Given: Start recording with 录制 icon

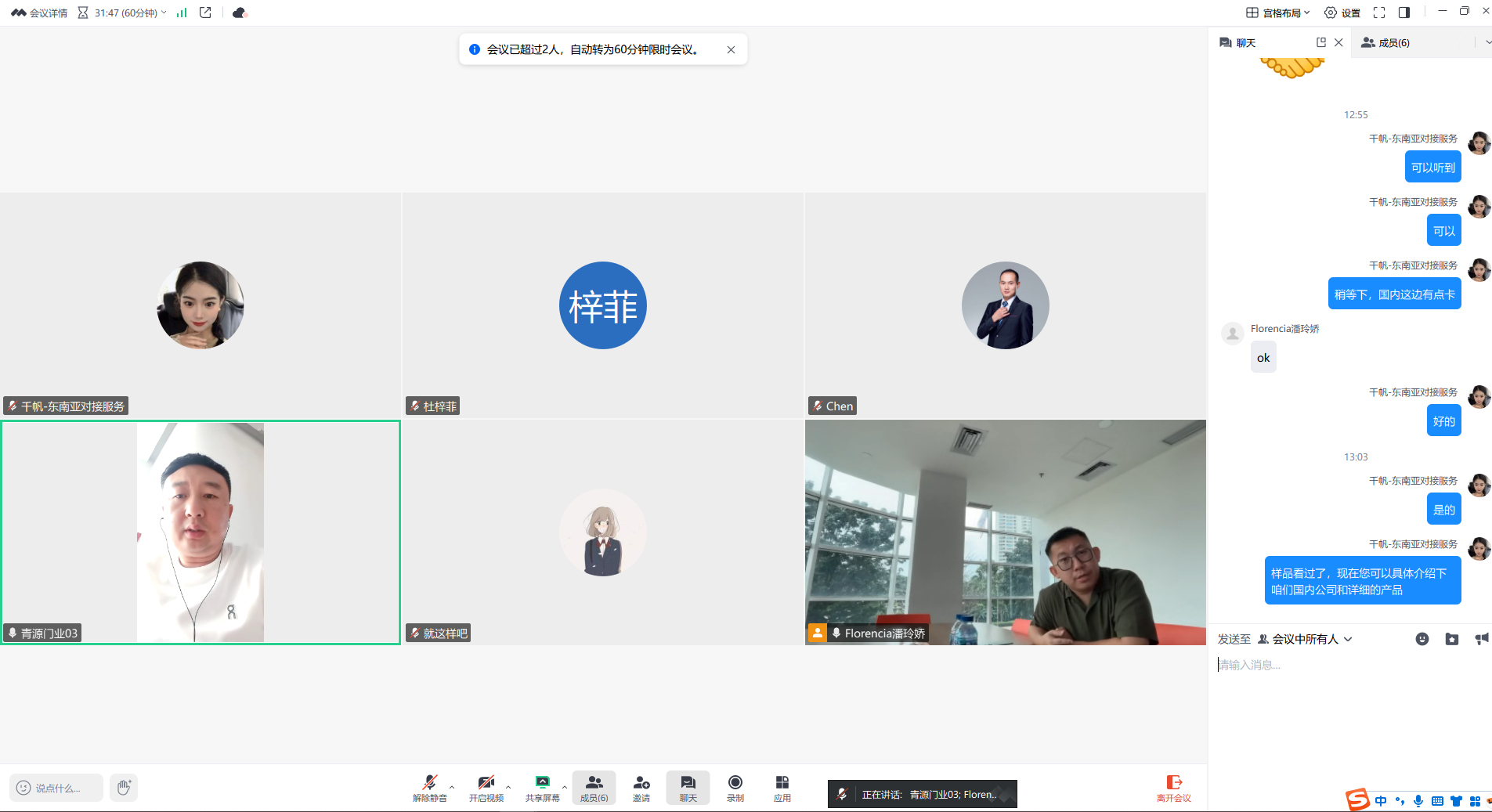Looking at the screenshot, I should pos(735,787).
